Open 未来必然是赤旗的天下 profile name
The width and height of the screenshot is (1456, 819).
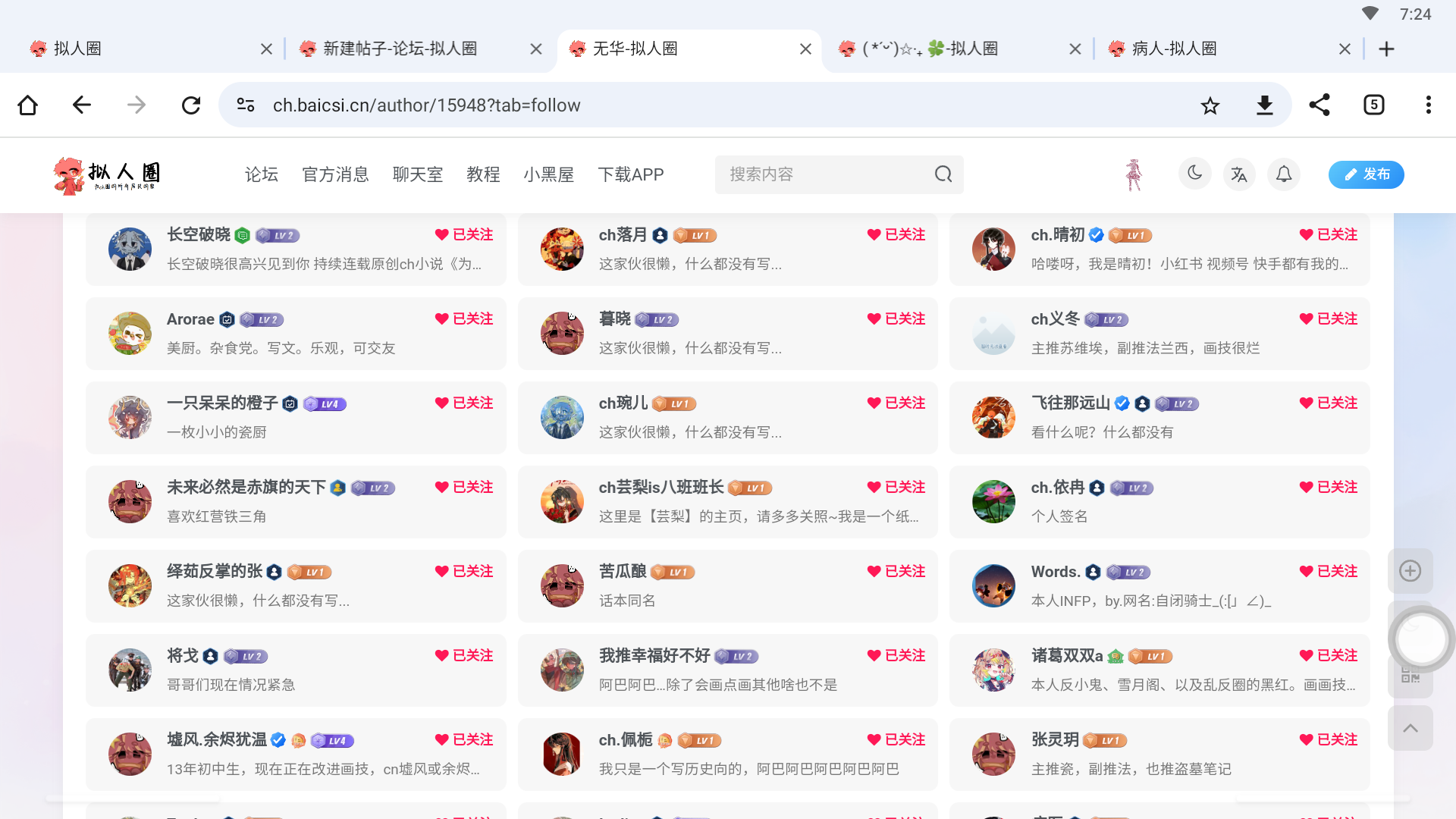coord(246,488)
